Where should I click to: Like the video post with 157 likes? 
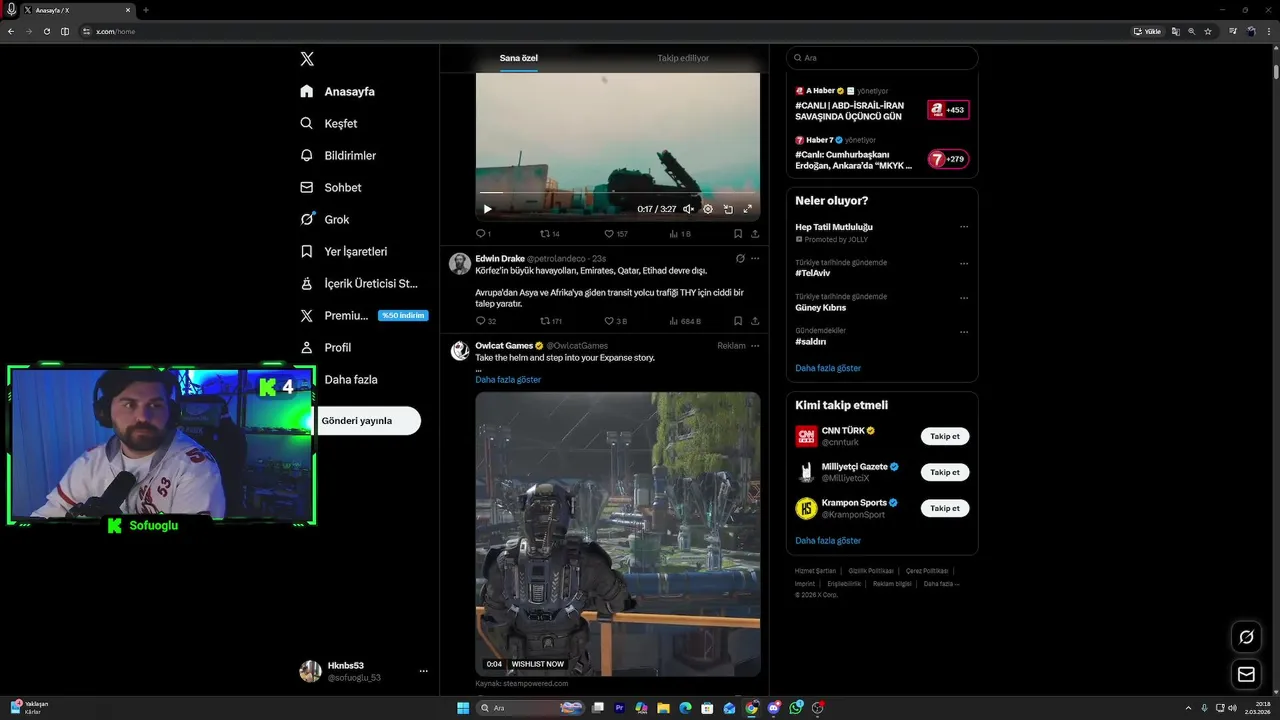(x=616, y=234)
